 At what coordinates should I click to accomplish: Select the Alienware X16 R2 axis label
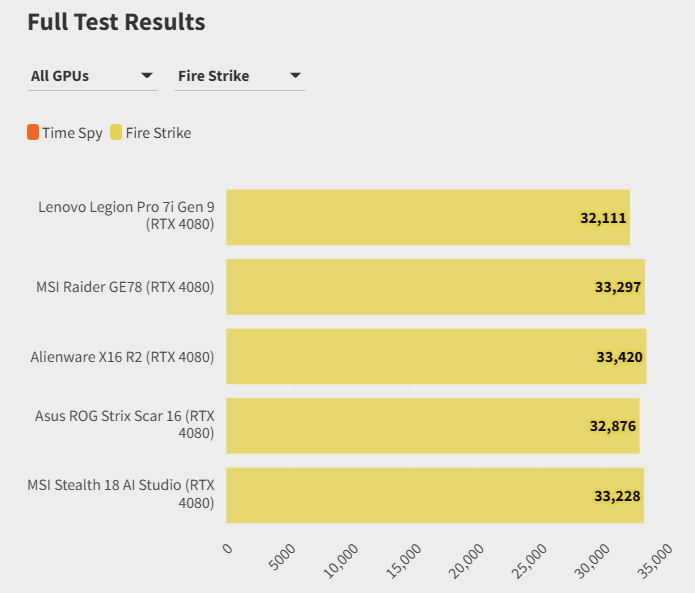pyautogui.click(x=122, y=357)
